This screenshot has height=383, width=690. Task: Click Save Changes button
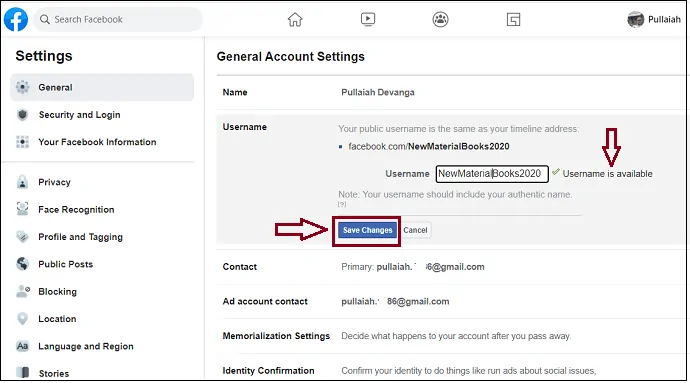point(367,230)
